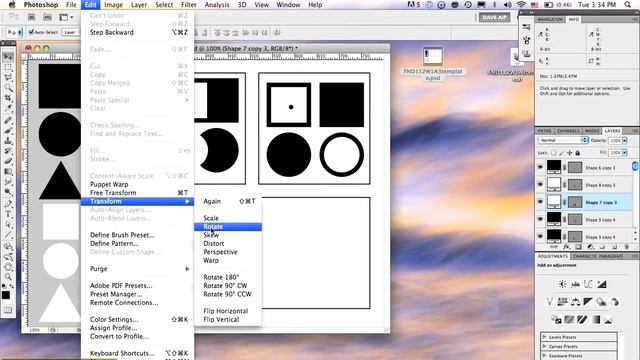Add a Levels adjustment from the icon row
640x360 pixels.
pyautogui.click(x=576, y=284)
